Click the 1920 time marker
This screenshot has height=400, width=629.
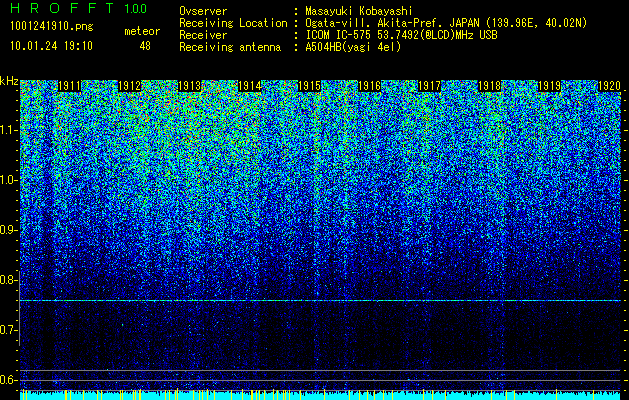[x=609, y=86]
